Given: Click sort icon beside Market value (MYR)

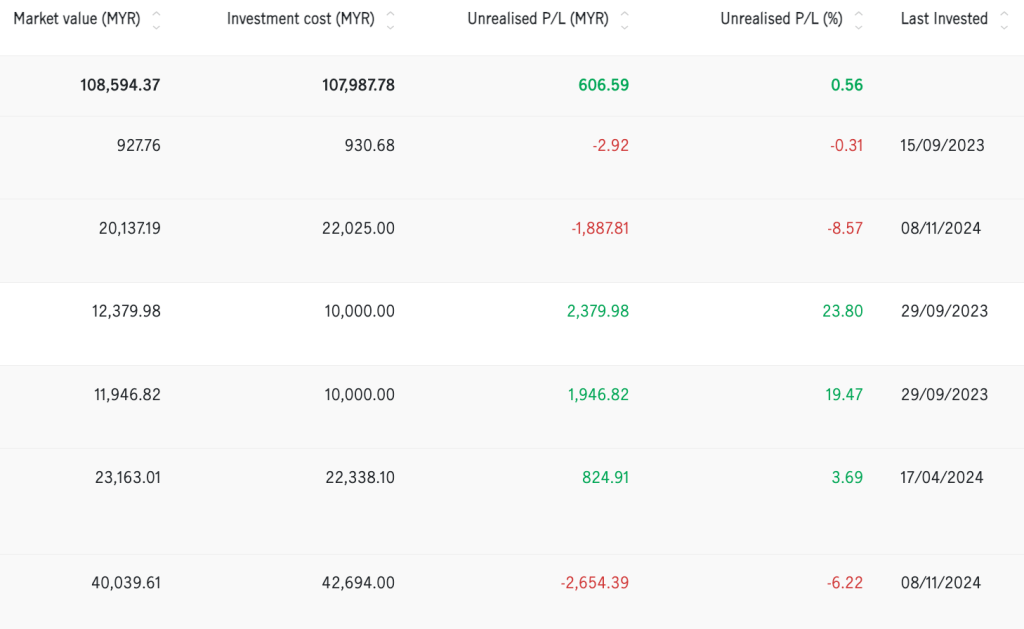Looking at the screenshot, I should [x=155, y=20].
